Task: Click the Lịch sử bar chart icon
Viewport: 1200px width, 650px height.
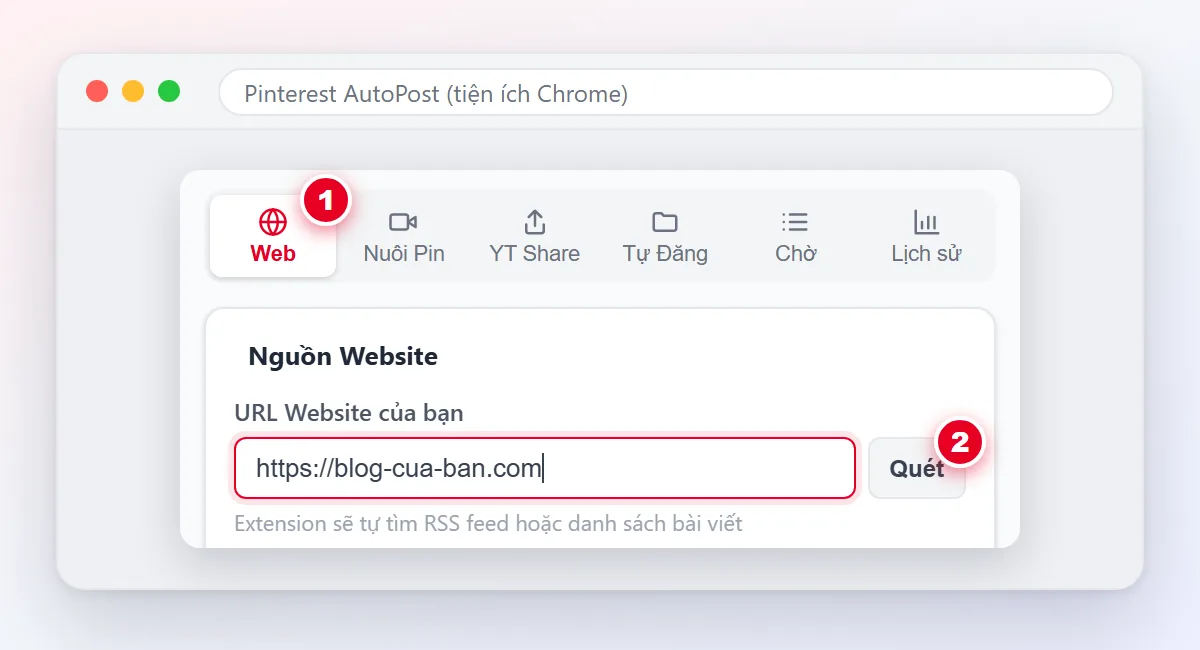Action: [x=926, y=222]
